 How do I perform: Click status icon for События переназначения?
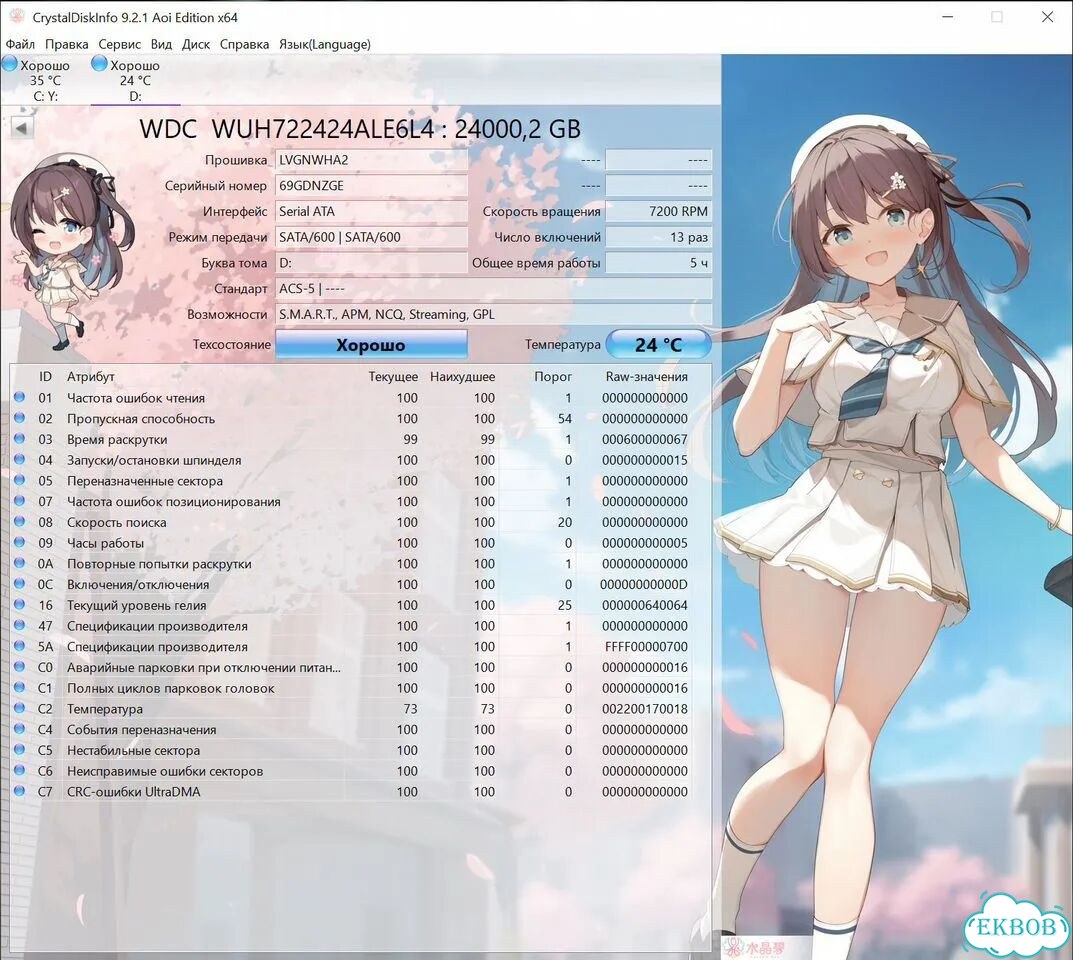(x=19, y=729)
